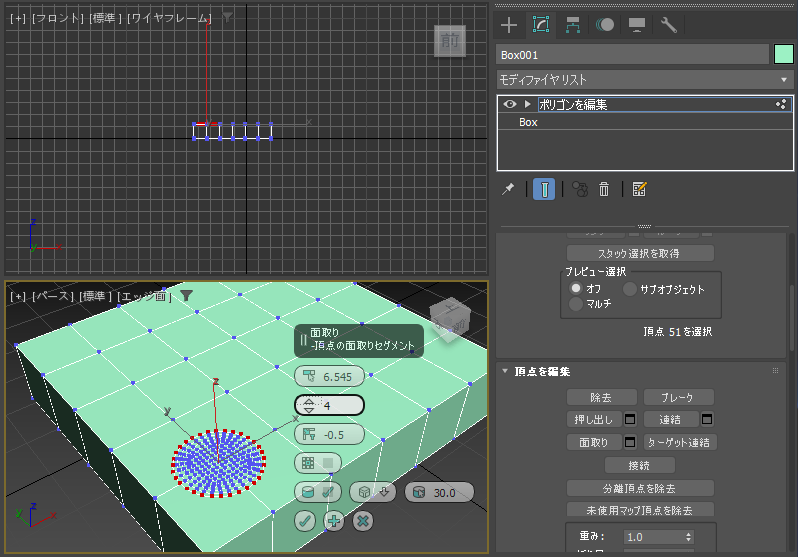Open the [ワイヤフレーム] shading menu
The width and height of the screenshot is (798, 557).
pos(169,18)
